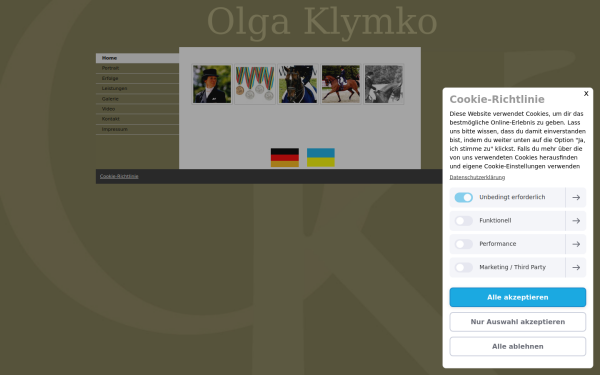The height and width of the screenshot is (375, 600).
Task: Expand Marketing / Third Party details arrow
Action: (576, 267)
